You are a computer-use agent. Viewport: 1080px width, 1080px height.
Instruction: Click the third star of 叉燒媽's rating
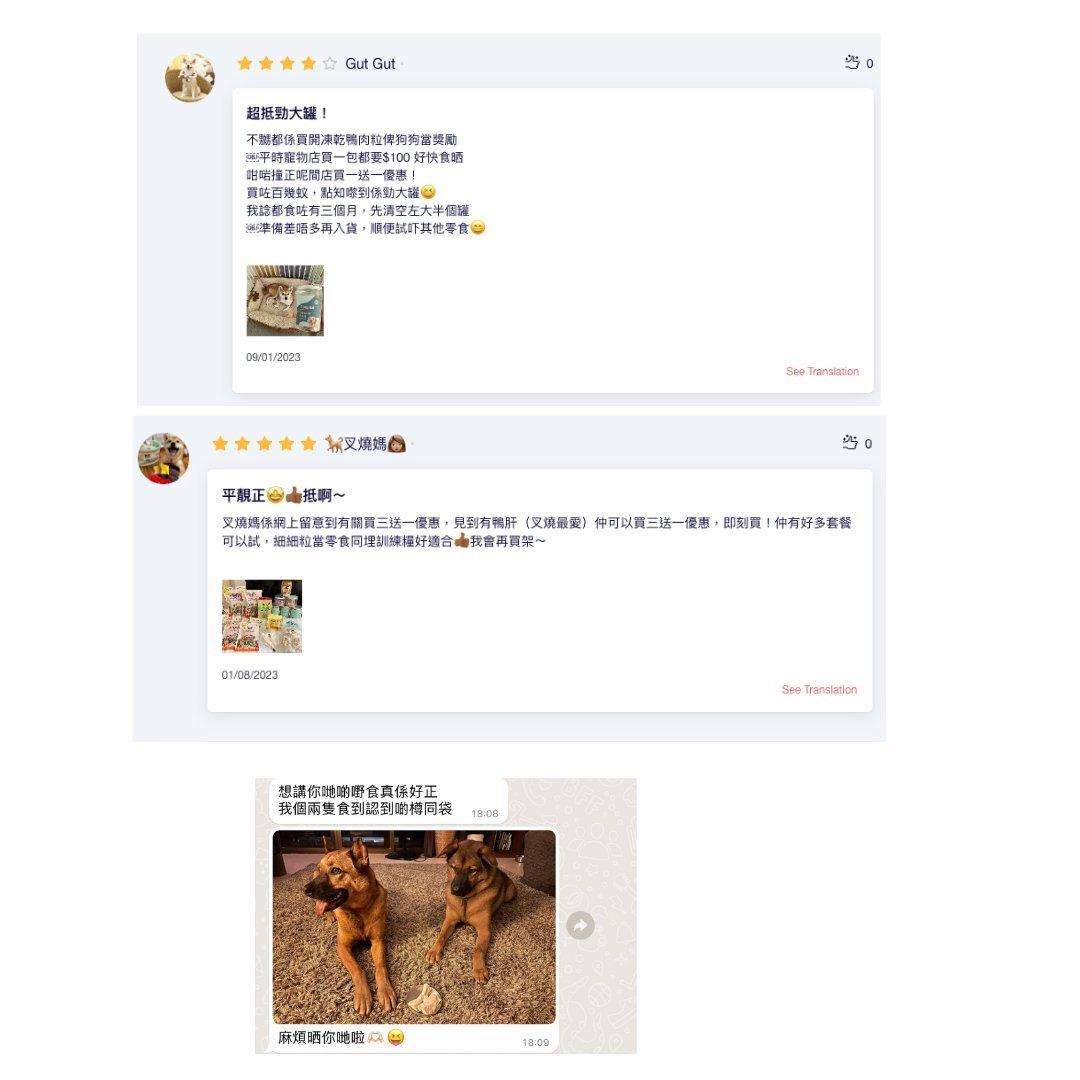click(x=264, y=444)
